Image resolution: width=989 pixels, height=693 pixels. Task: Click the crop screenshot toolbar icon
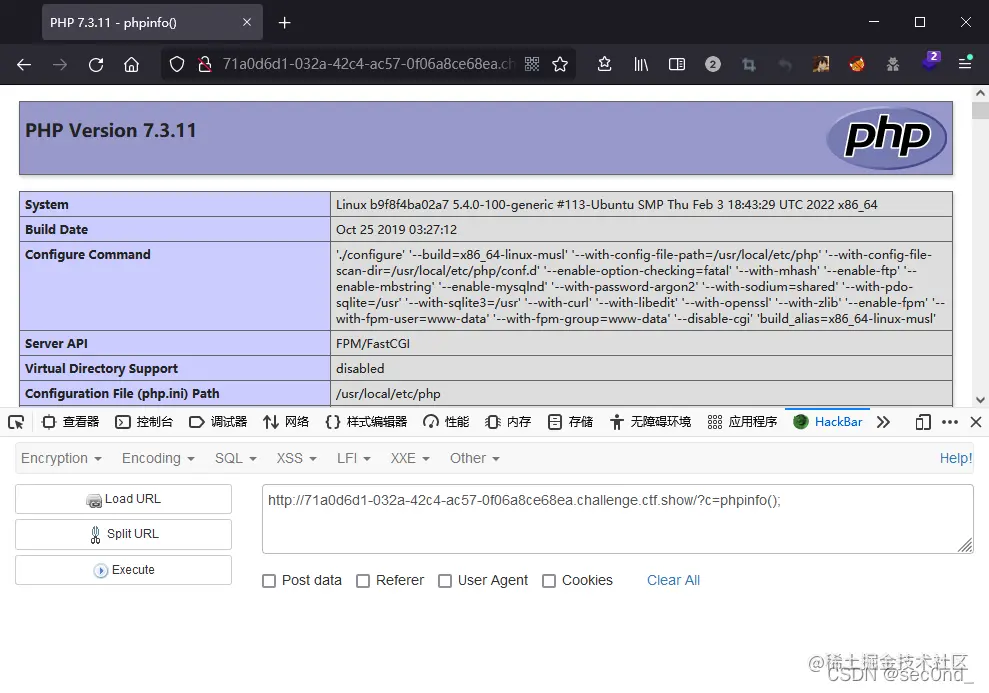749,64
